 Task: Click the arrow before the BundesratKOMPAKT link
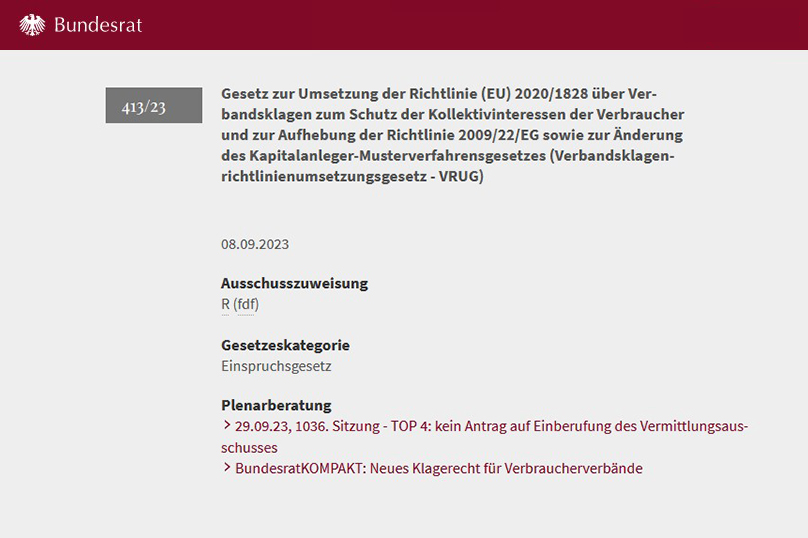pyautogui.click(x=227, y=468)
